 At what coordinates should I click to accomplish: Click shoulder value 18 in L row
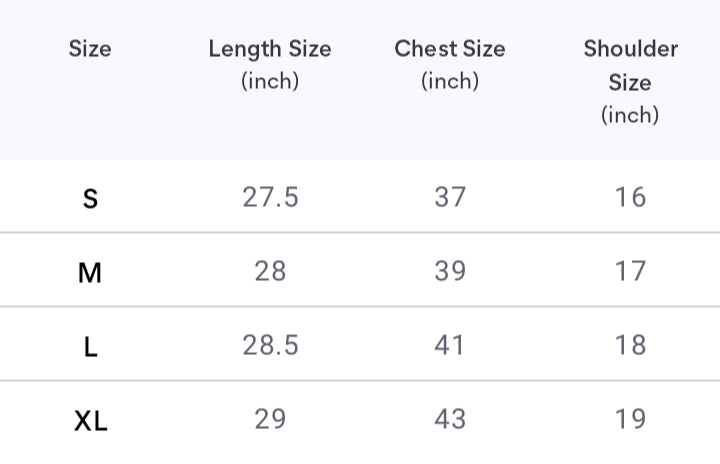click(630, 345)
